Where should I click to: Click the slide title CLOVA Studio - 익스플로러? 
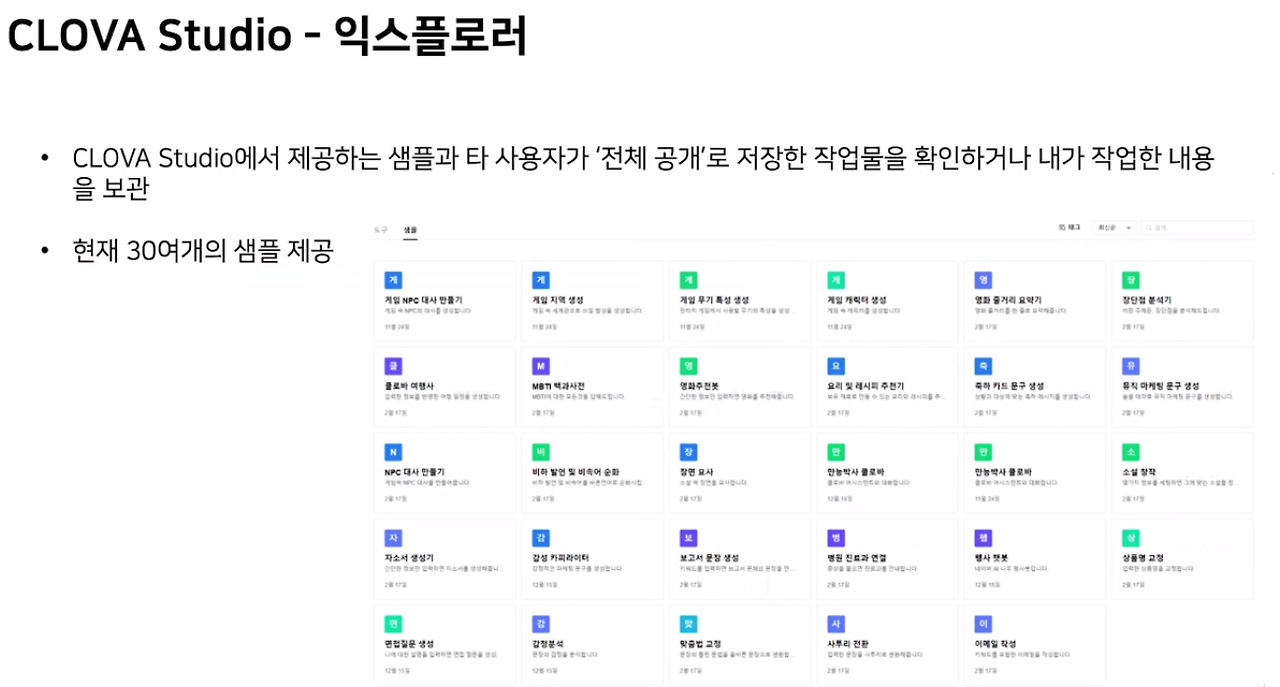click(267, 36)
